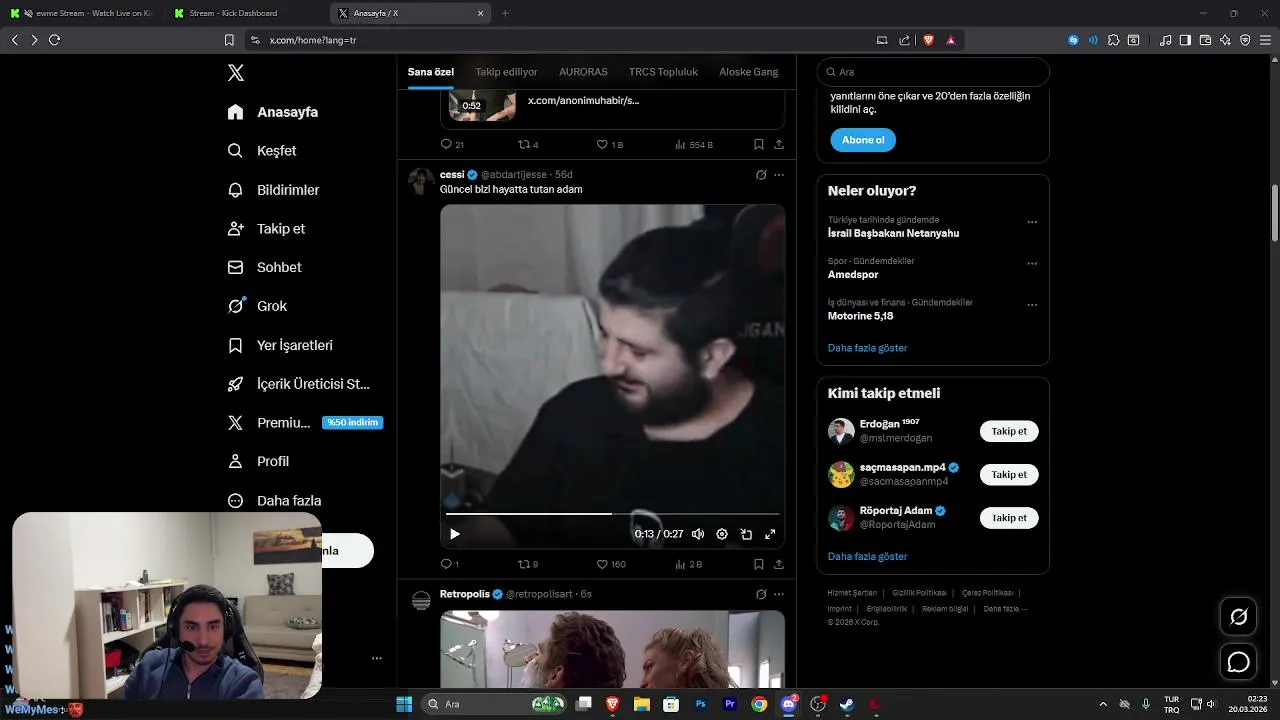The image size is (1280, 720).
Task: Open Windows Start menu
Action: (404, 704)
